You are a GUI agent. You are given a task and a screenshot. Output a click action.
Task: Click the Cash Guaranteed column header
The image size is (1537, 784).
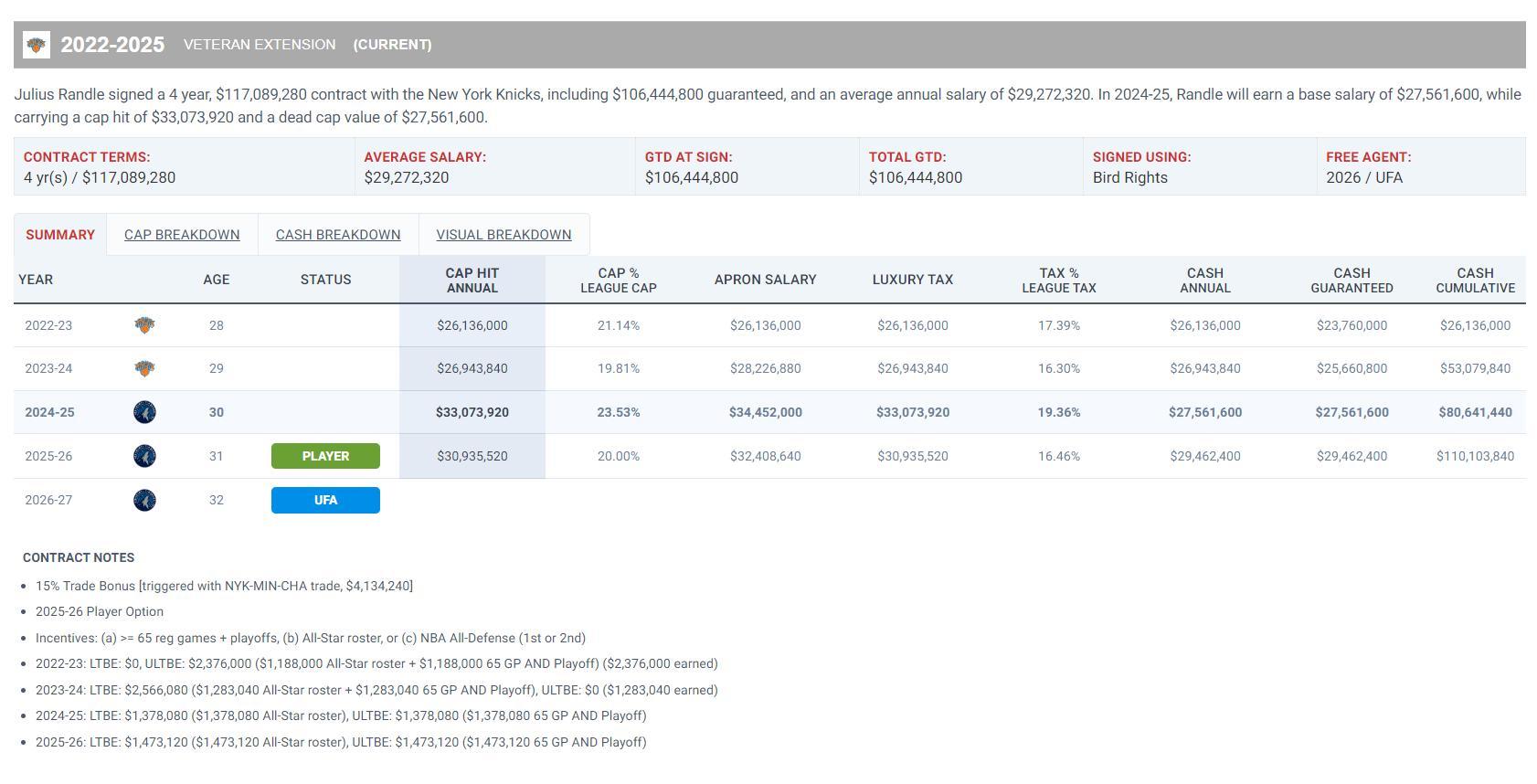click(x=1351, y=280)
